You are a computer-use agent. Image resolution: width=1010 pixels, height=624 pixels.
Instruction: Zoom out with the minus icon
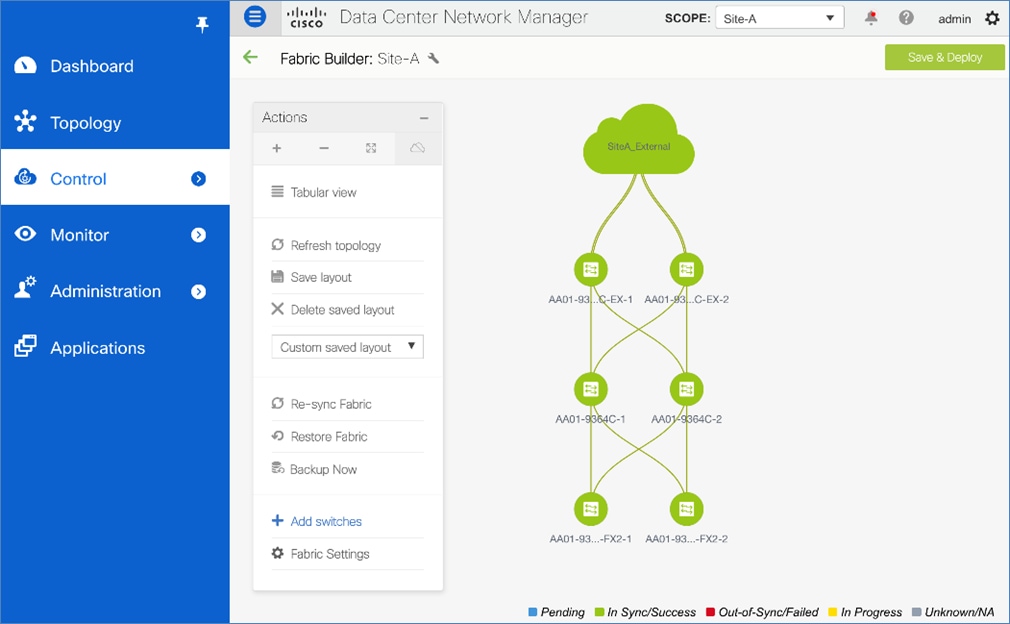point(324,148)
